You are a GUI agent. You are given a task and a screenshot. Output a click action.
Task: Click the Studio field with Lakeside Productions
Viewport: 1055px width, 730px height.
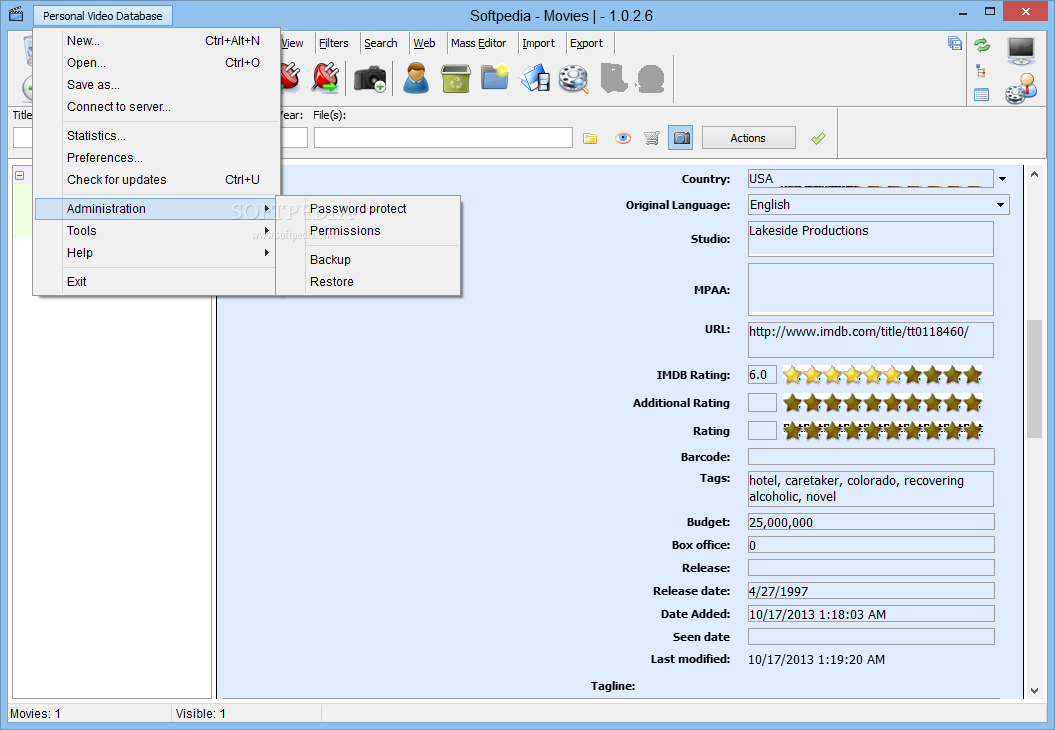(871, 239)
